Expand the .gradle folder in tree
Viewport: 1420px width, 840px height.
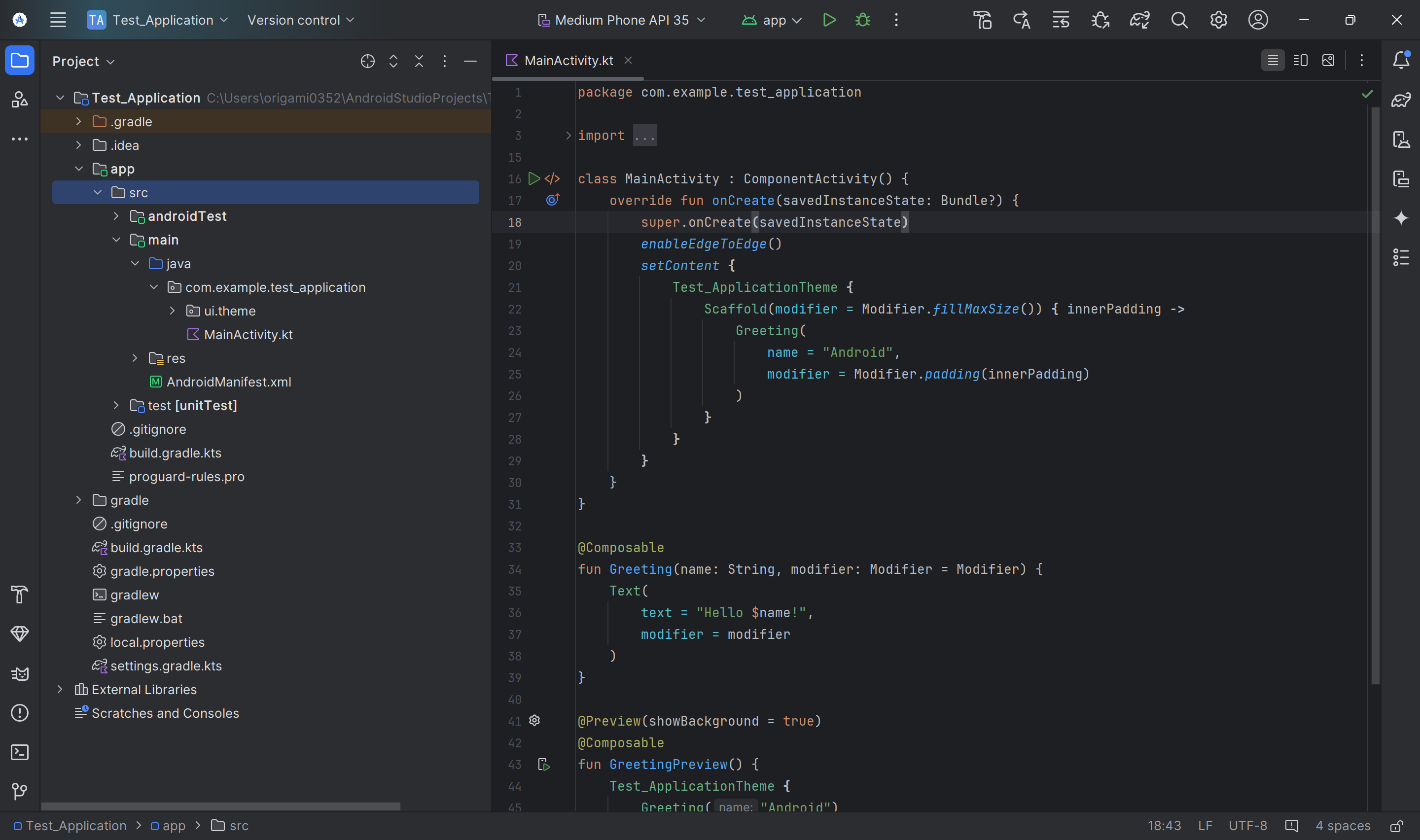[x=79, y=122]
